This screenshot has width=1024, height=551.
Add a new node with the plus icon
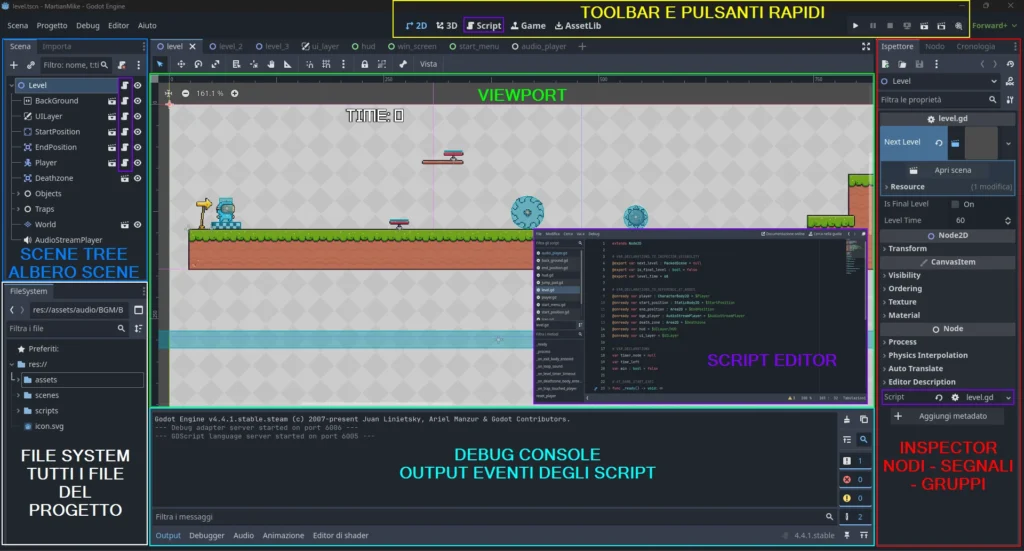coord(14,65)
